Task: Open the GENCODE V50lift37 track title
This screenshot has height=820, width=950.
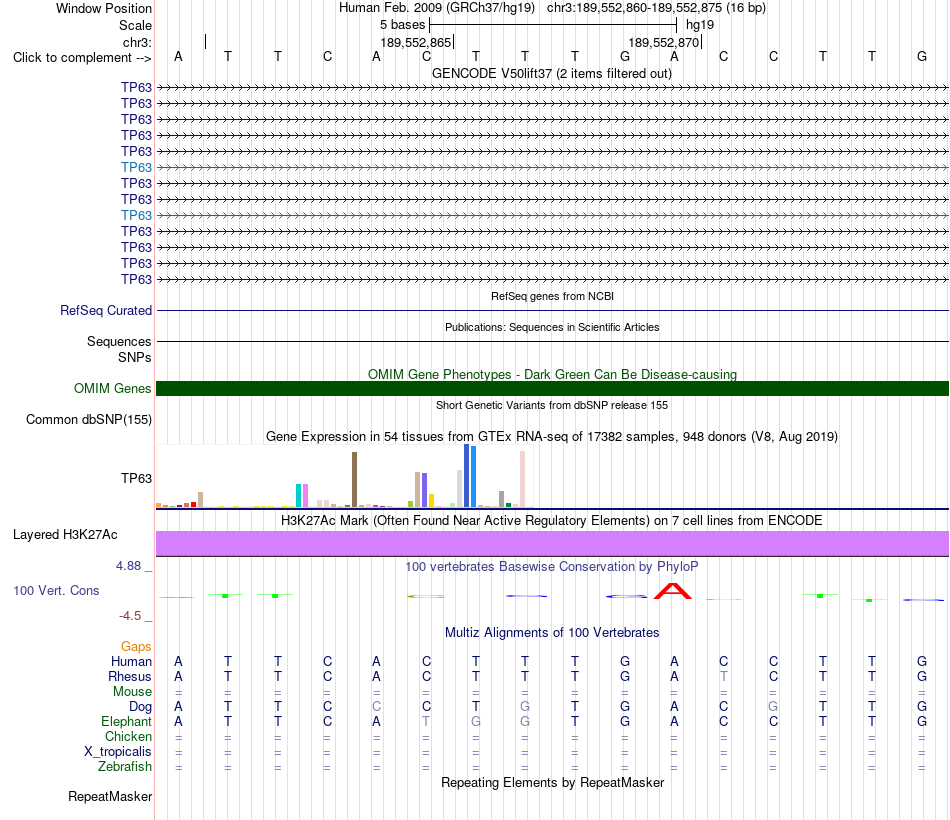Action: coord(552,74)
